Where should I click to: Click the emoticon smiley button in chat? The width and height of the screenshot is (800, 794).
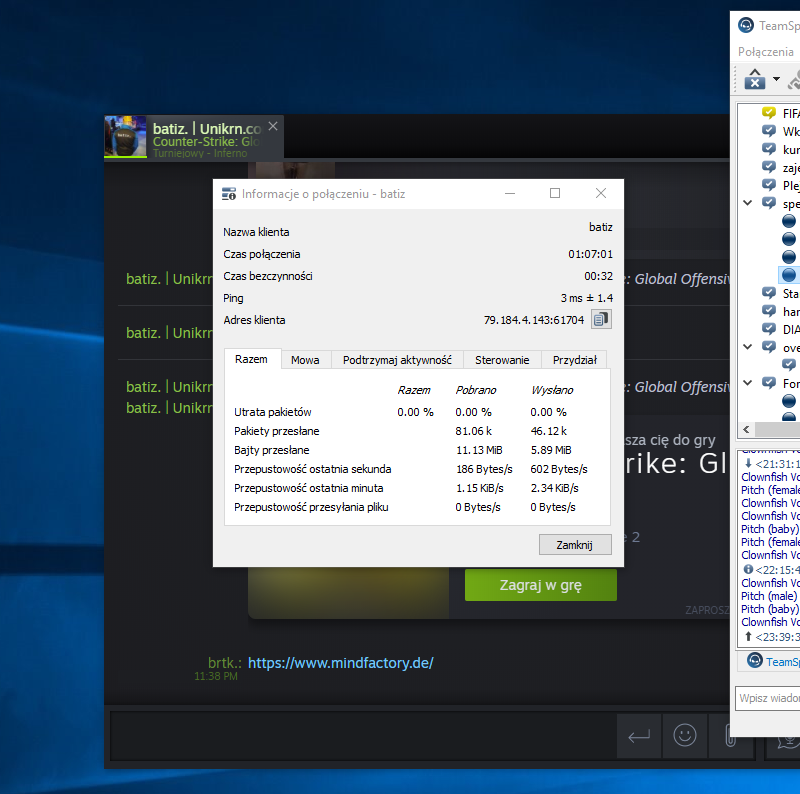[685, 736]
